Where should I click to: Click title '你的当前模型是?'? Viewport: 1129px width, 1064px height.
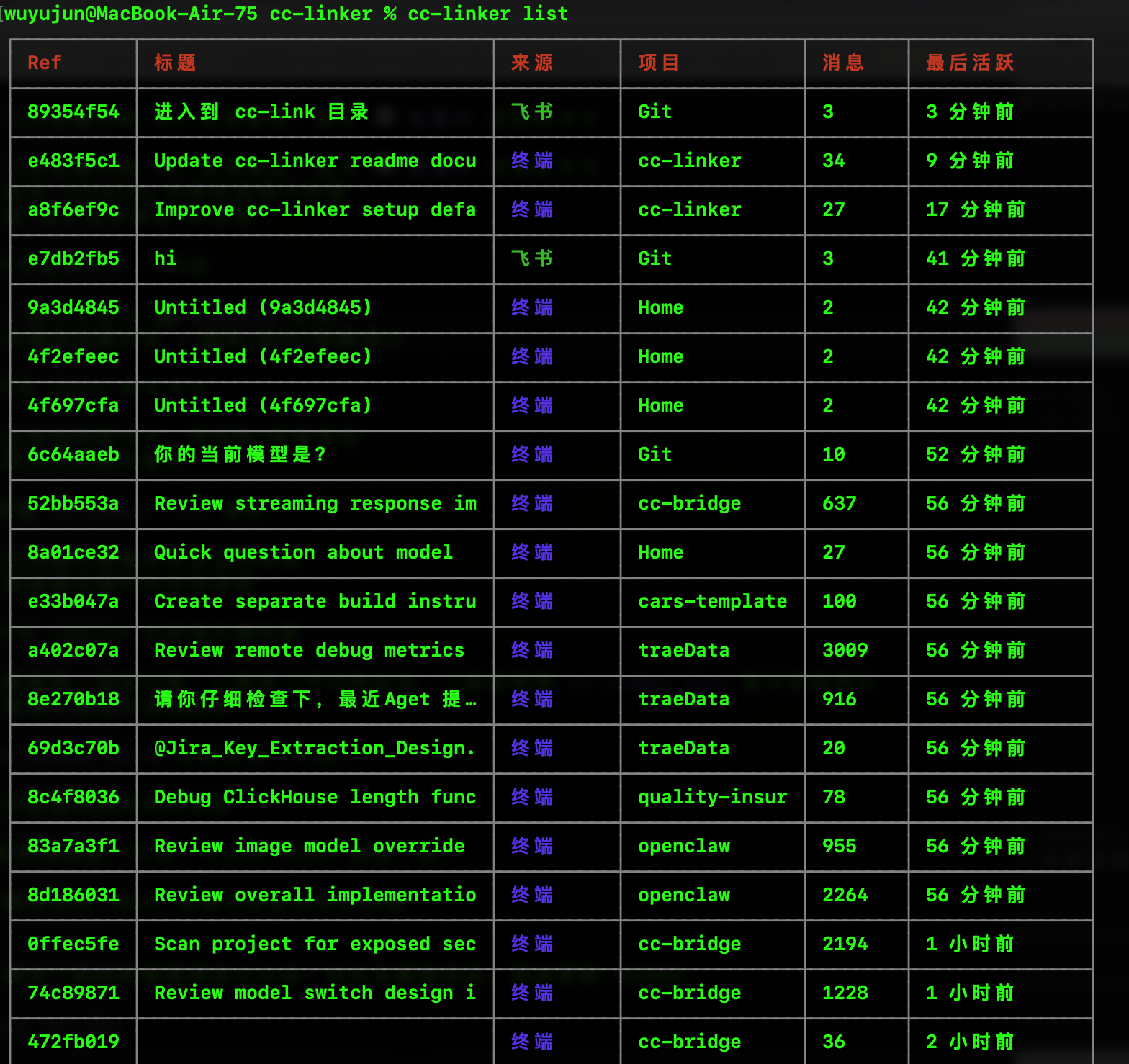tap(240, 455)
